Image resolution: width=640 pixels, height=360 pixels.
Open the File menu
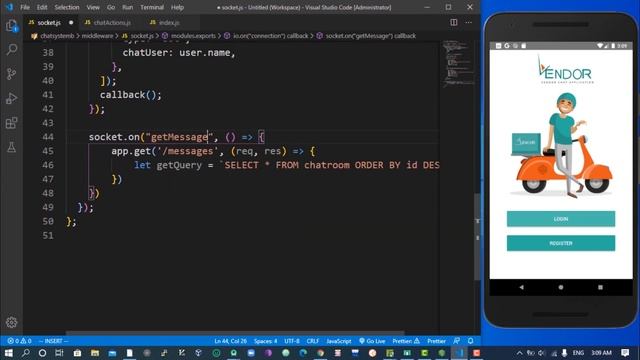point(25,7)
